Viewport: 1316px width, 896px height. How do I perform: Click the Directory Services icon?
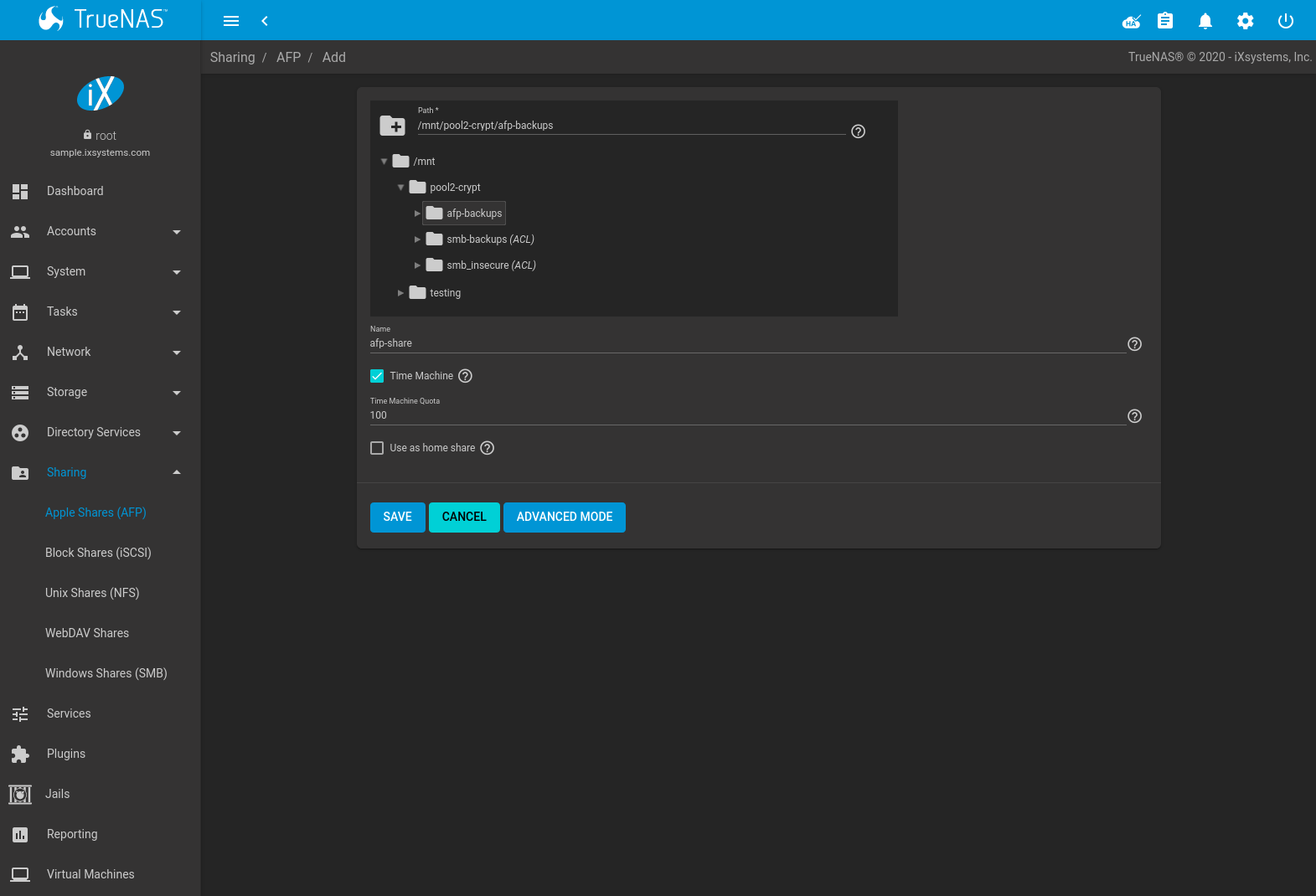[x=20, y=432]
